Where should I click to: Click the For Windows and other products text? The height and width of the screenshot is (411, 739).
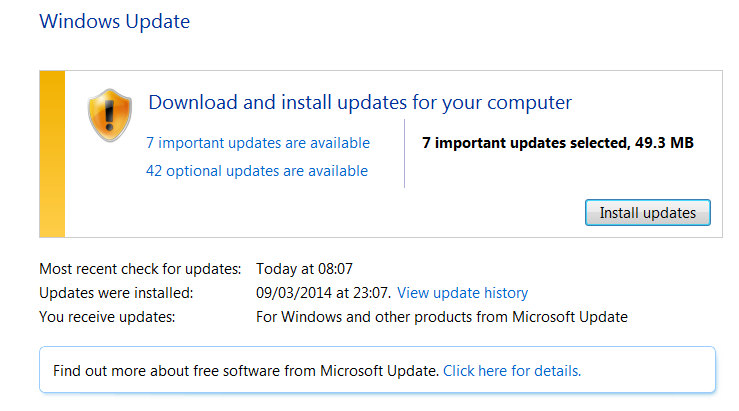pos(442,317)
